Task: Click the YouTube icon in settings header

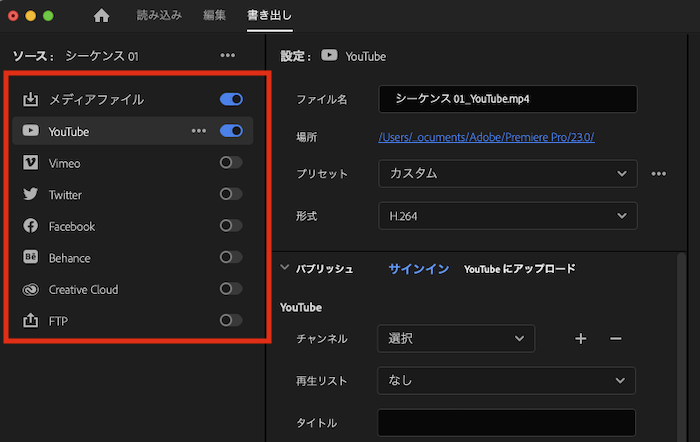Action: point(329,55)
